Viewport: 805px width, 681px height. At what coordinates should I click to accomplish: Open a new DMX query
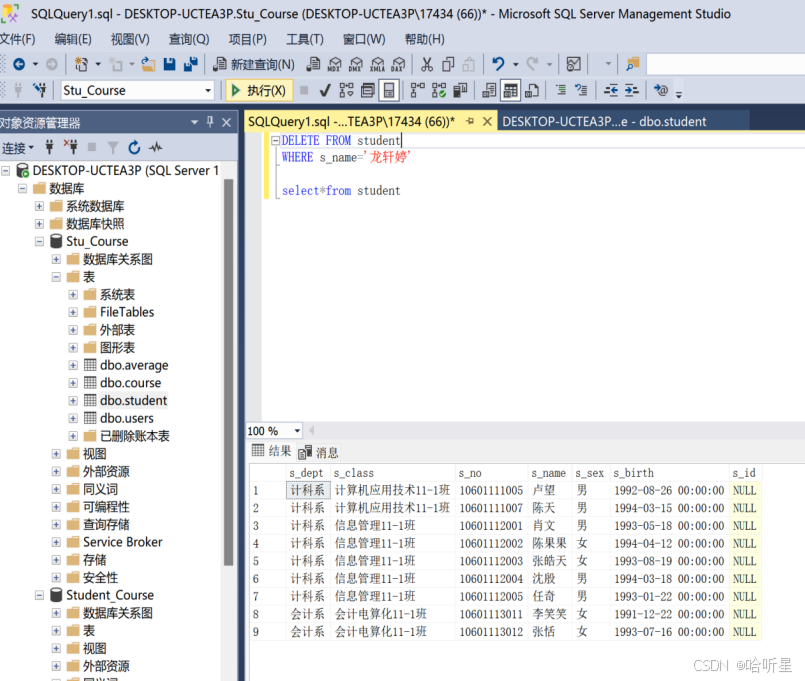click(x=355, y=64)
